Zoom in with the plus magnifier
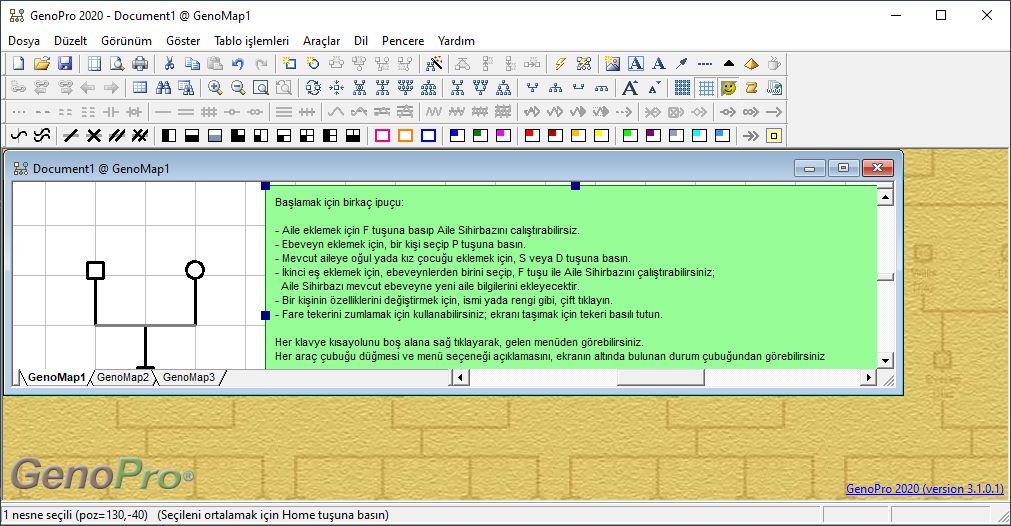This screenshot has height=526, width=1011. pos(215,88)
